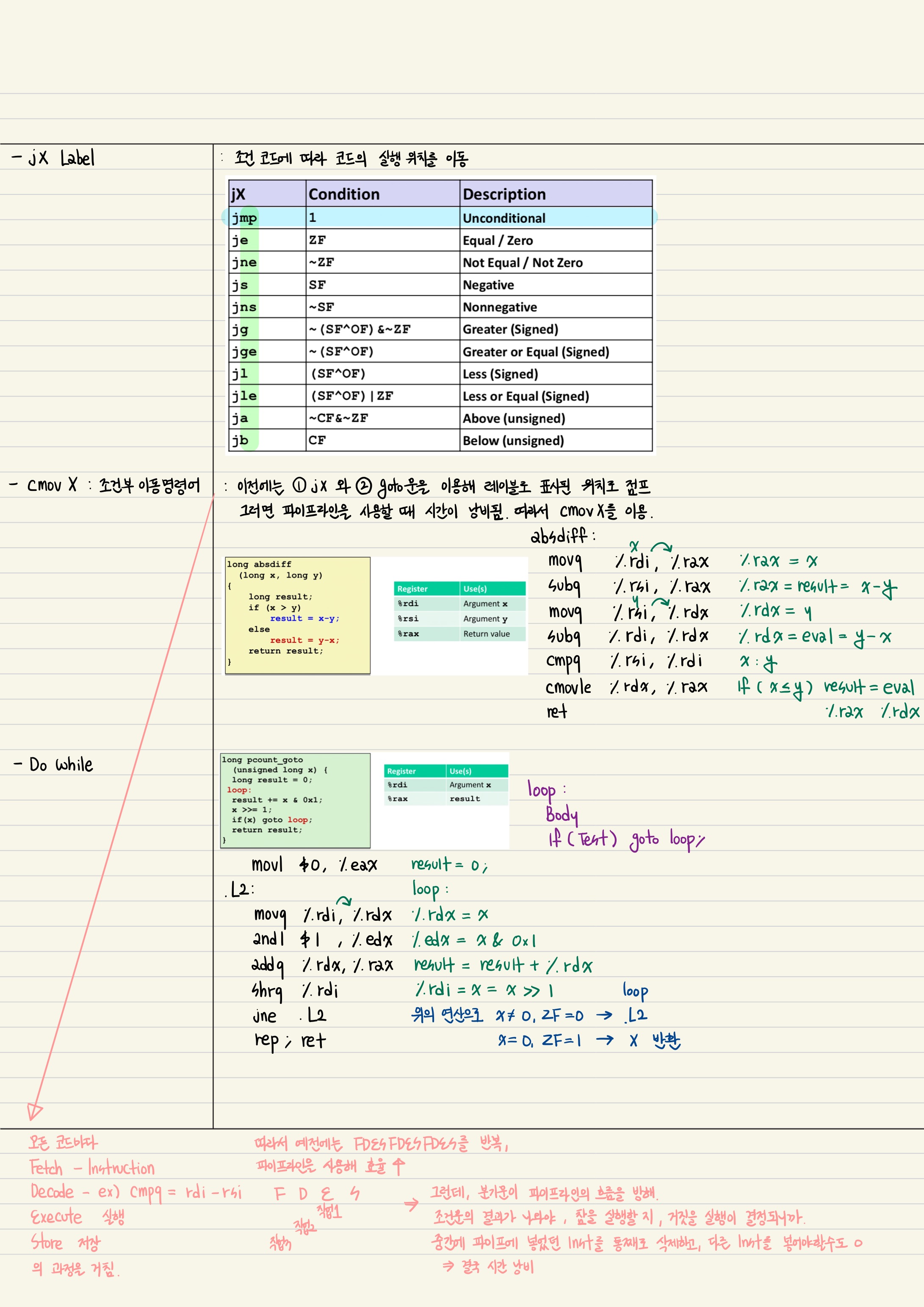Click the circled number 2 before goto
The width and height of the screenshot is (924, 1307).
364,485
